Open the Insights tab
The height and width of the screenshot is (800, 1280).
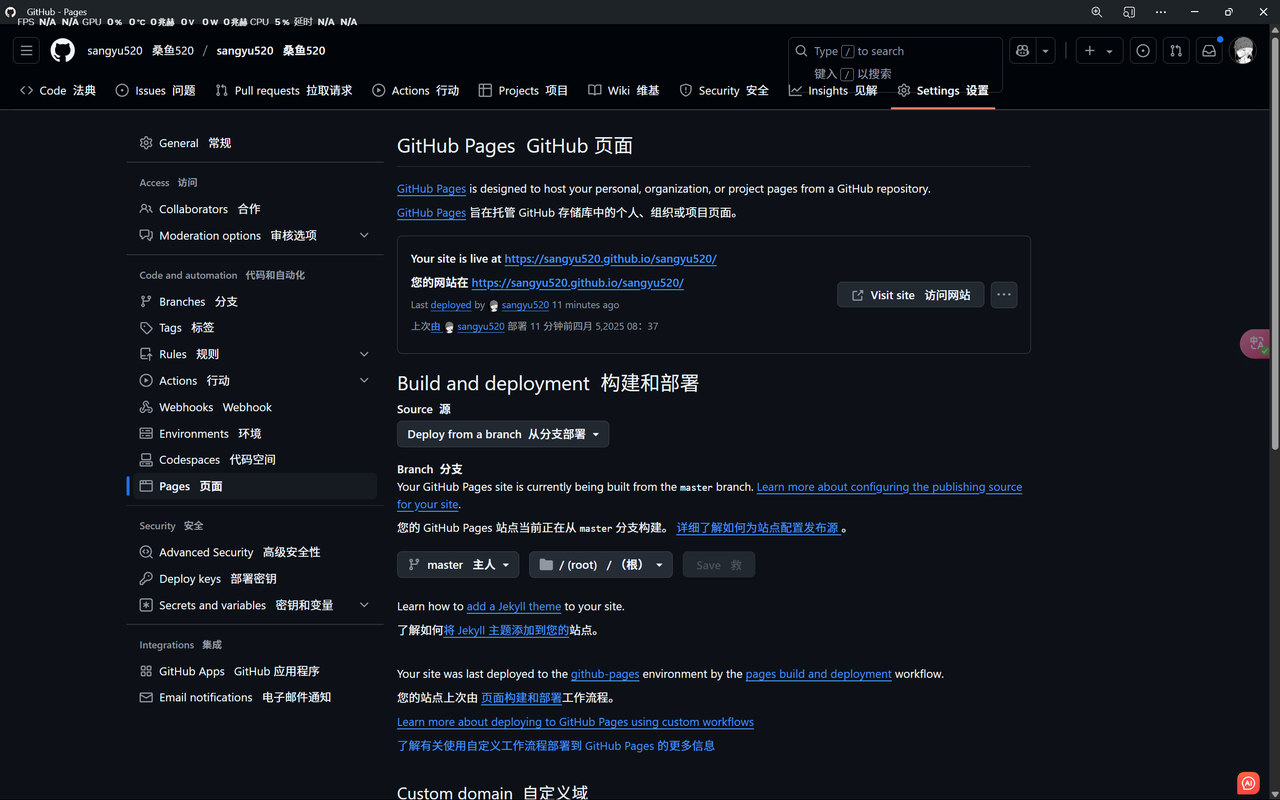point(833,90)
